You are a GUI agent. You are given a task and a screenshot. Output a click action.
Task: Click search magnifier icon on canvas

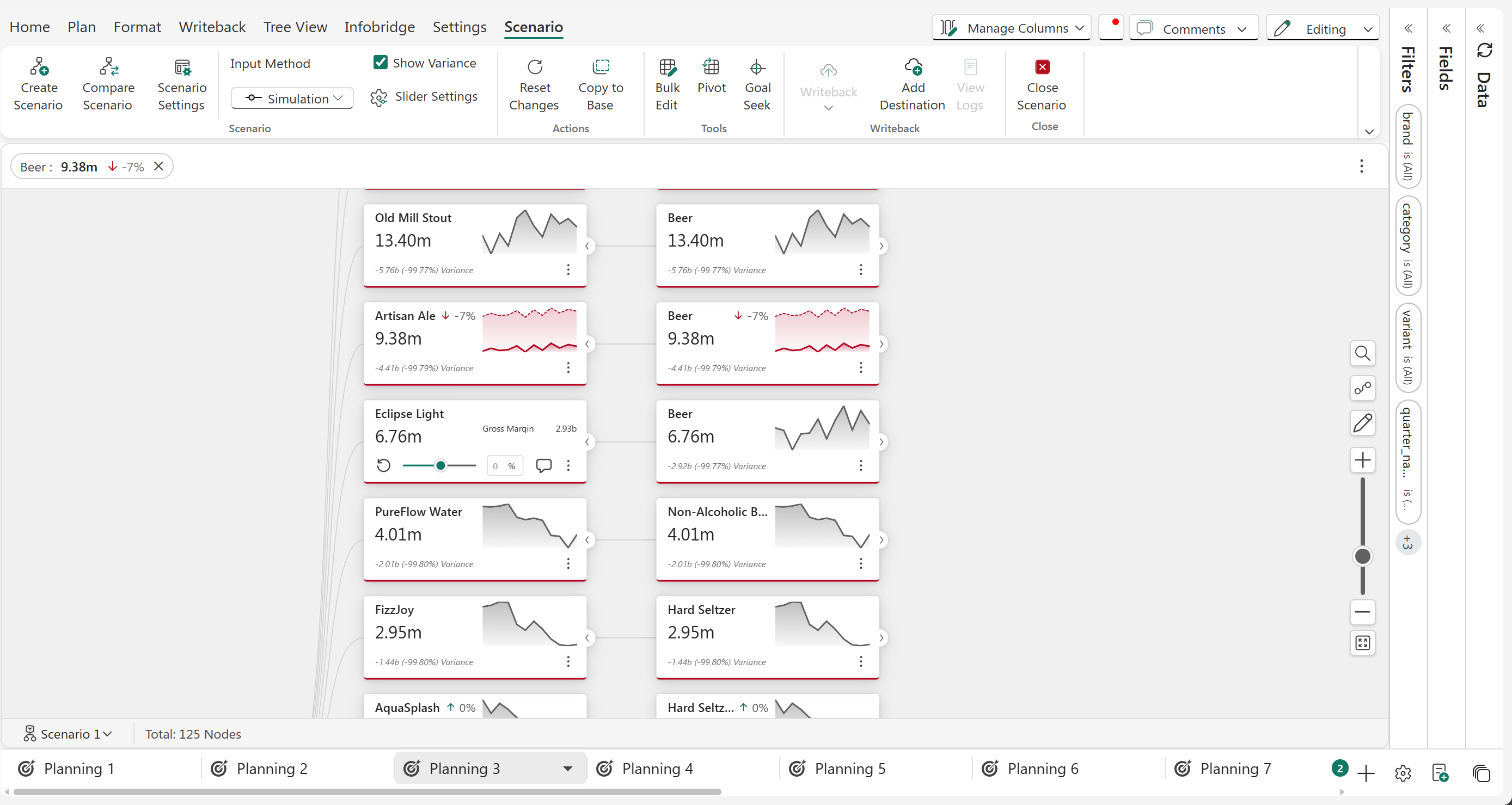click(x=1362, y=353)
